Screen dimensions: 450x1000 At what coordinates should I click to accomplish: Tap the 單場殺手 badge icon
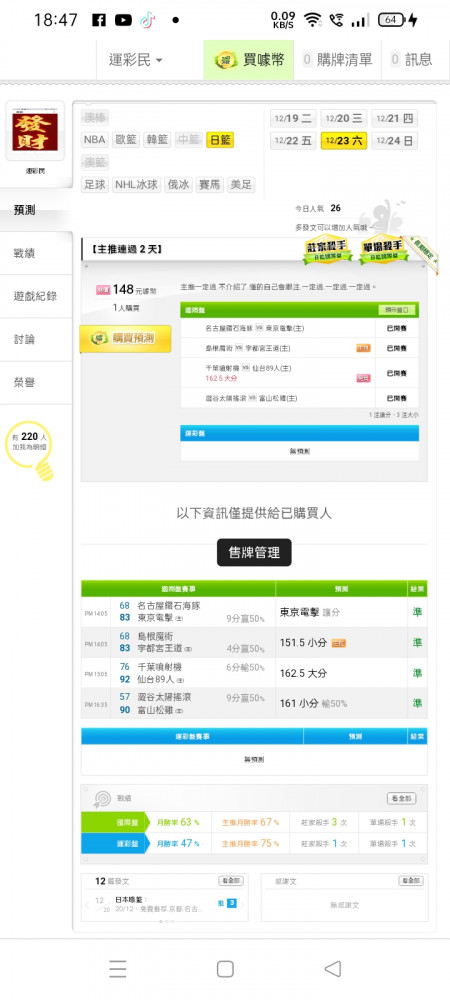pyautogui.click(x=382, y=251)
